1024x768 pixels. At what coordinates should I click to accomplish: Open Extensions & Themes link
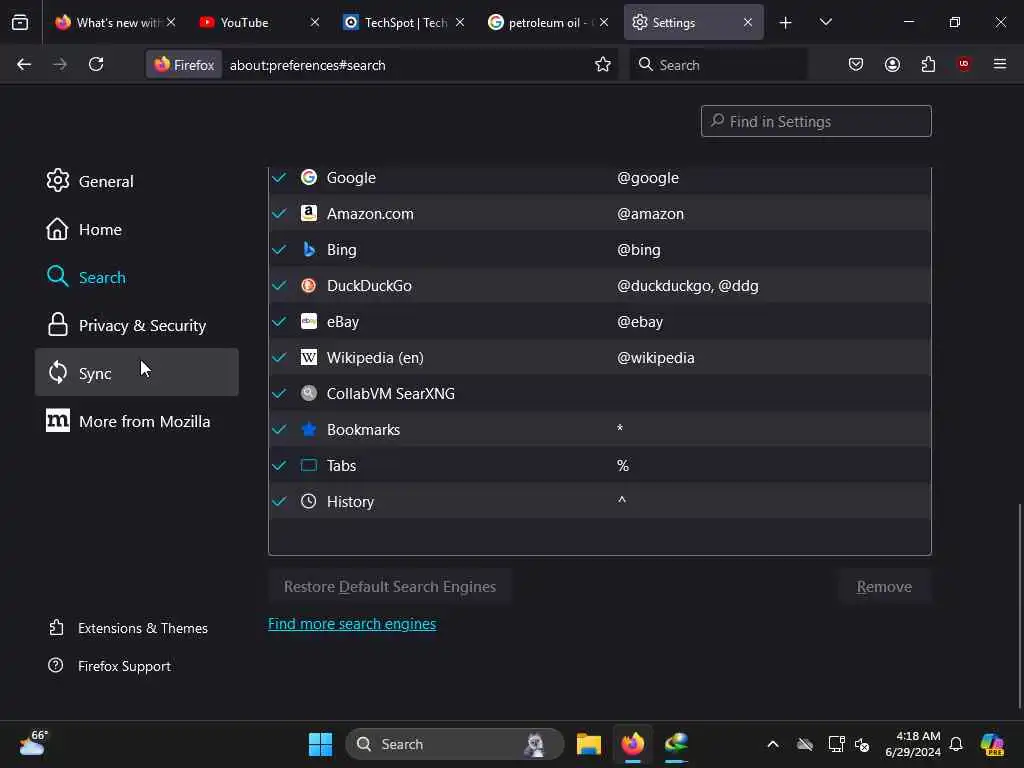point(129,628)
